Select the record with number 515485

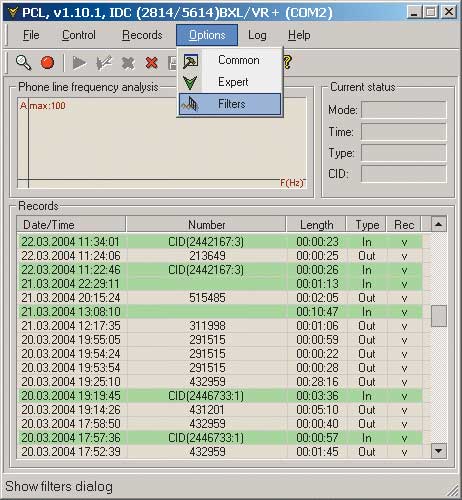tap(220, 298)
